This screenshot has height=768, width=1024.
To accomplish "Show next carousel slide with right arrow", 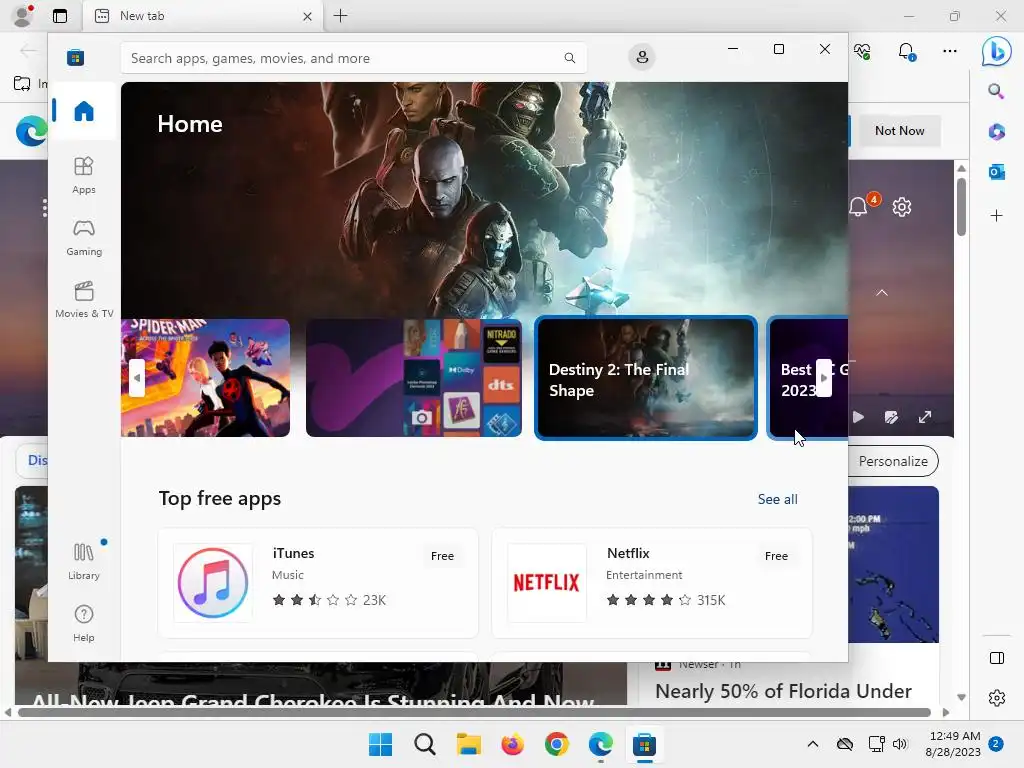I will (824, 377).
